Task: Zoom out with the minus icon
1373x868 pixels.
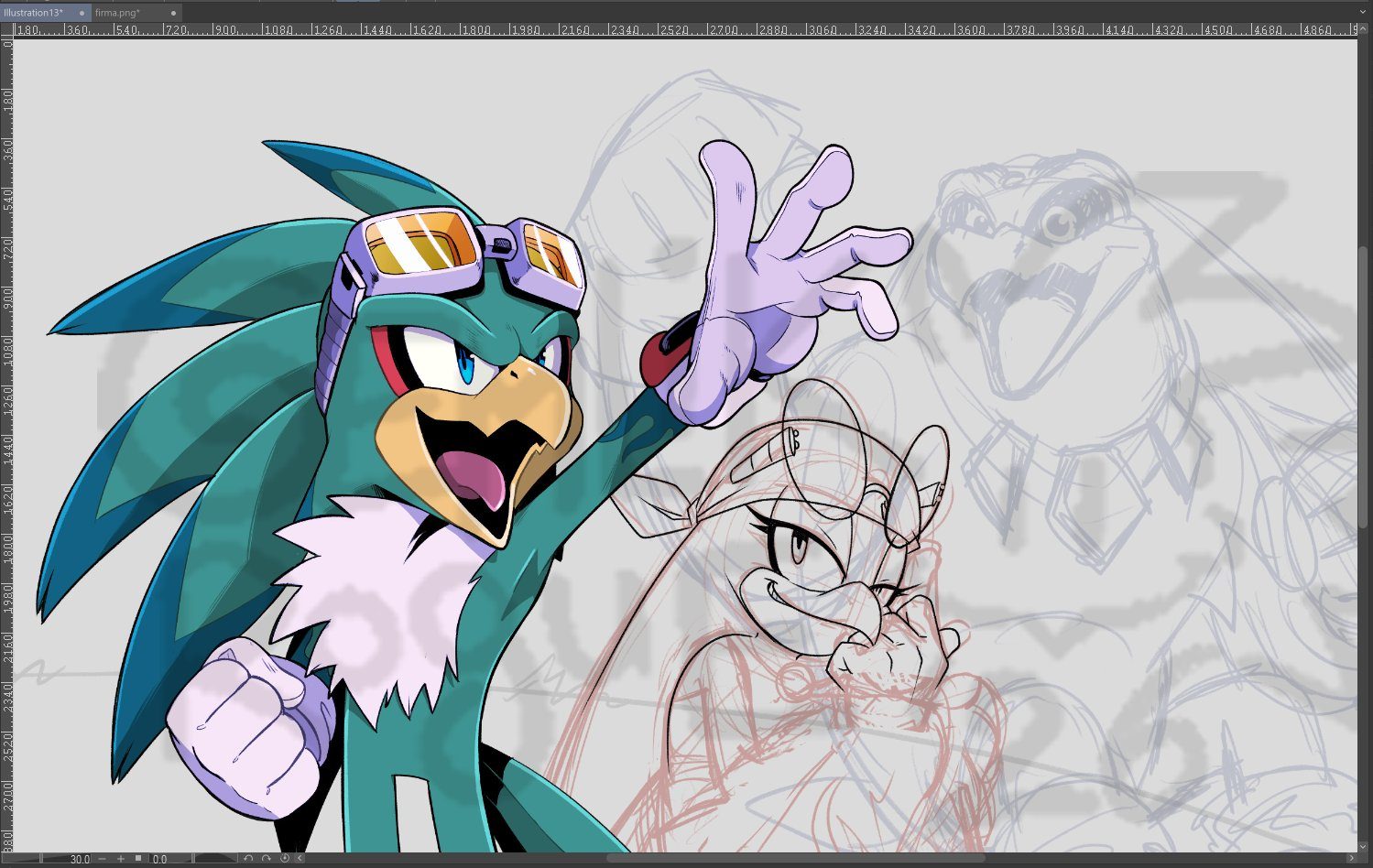Action: click(102, 859)
